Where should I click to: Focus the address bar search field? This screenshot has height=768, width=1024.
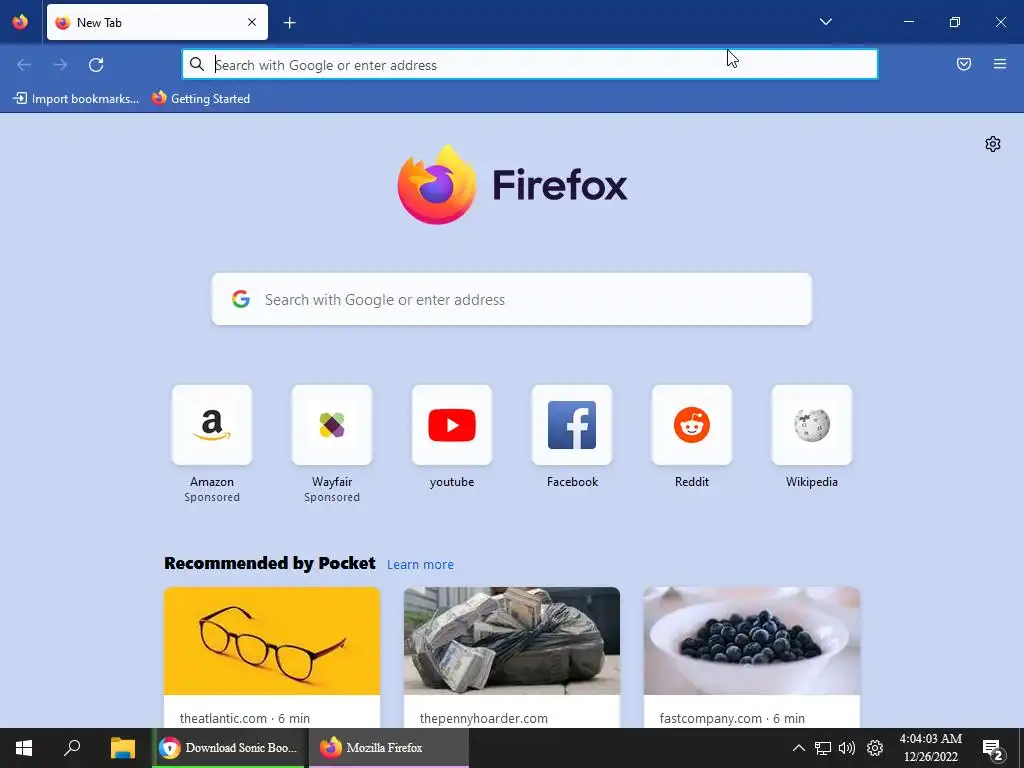[x=530, y=65]
